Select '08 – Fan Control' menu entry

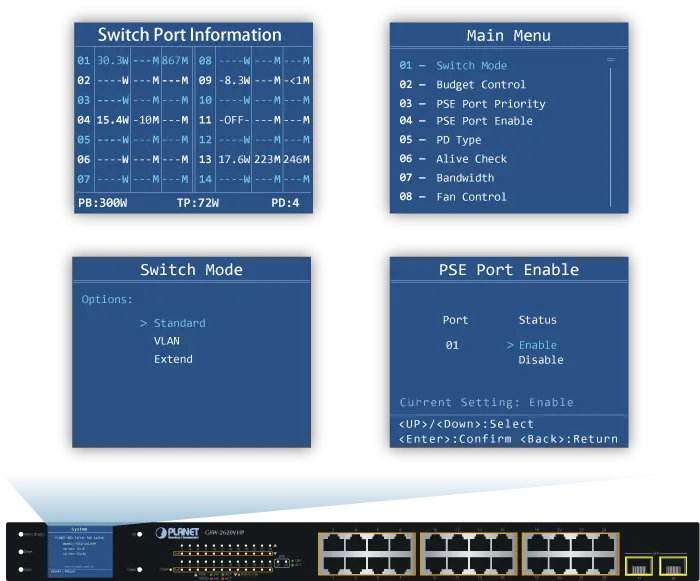(x=453, y=197)
